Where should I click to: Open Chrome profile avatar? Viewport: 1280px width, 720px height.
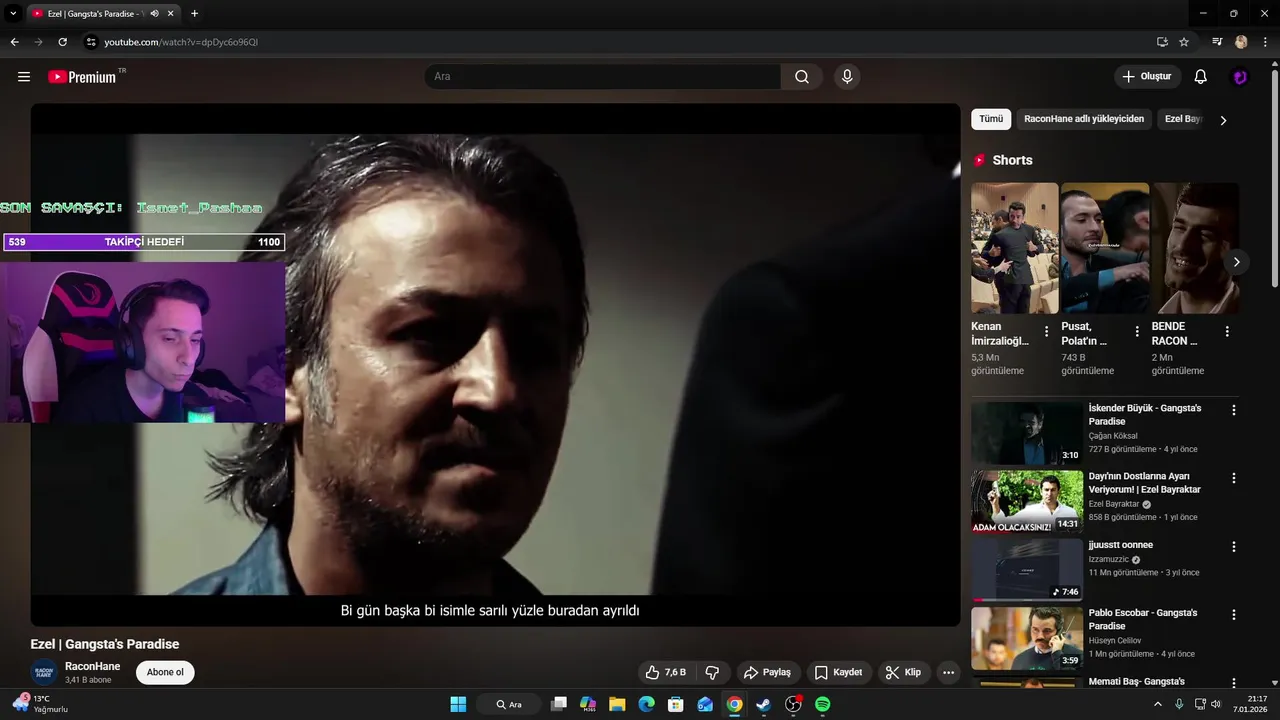[x=1241, y=42]
